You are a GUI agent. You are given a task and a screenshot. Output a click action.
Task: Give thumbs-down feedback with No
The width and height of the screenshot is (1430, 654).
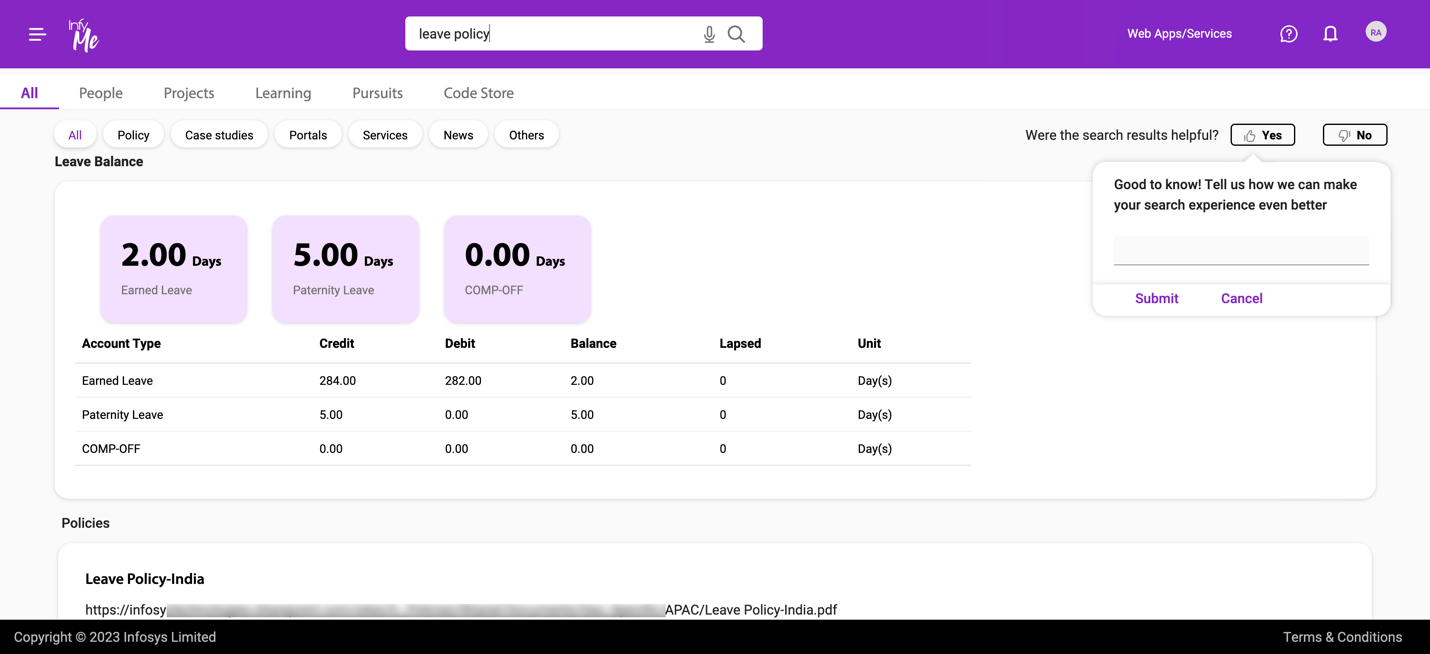(1355, 134)
